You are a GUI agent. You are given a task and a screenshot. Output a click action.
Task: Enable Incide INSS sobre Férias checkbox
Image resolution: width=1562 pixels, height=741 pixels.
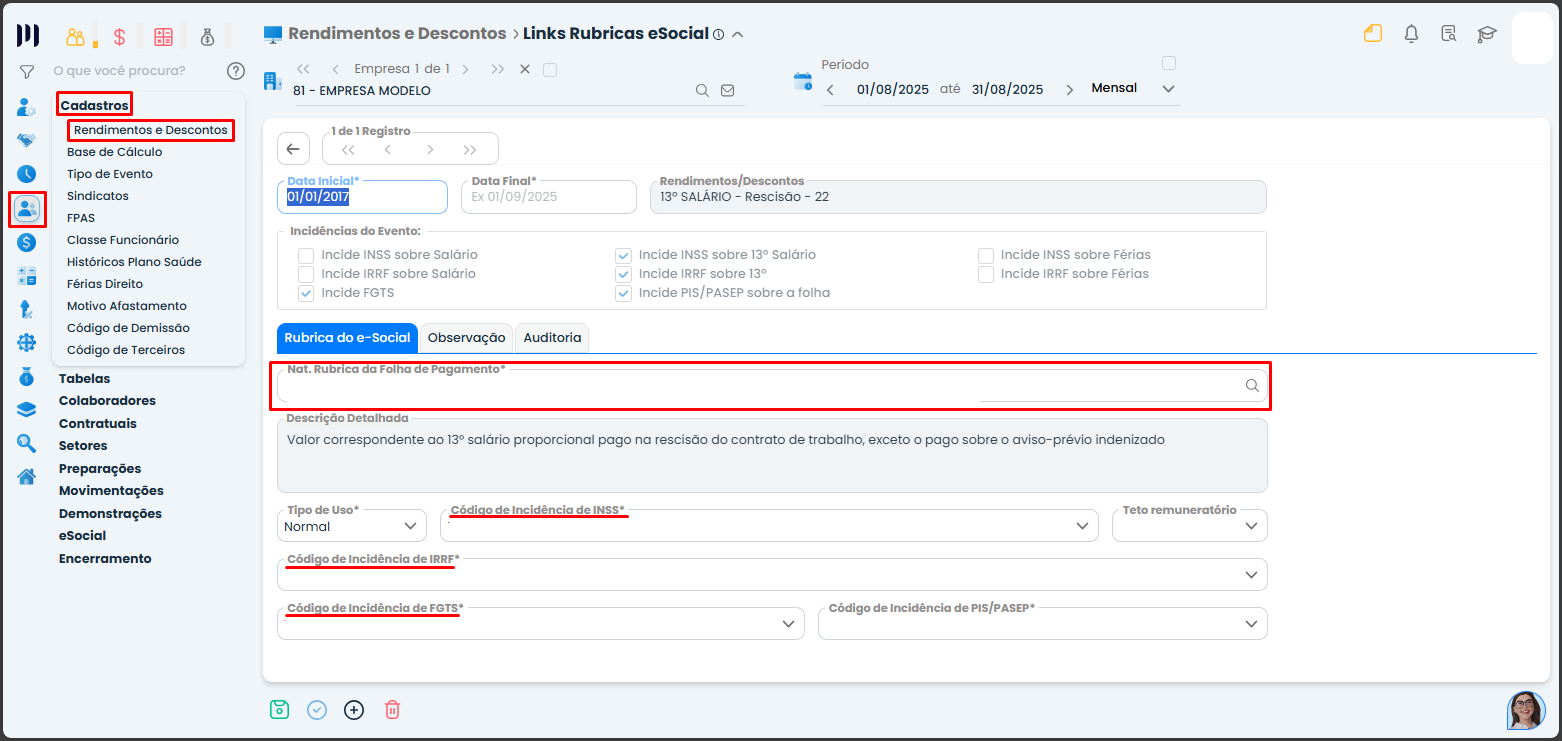(x=986, y=255)
